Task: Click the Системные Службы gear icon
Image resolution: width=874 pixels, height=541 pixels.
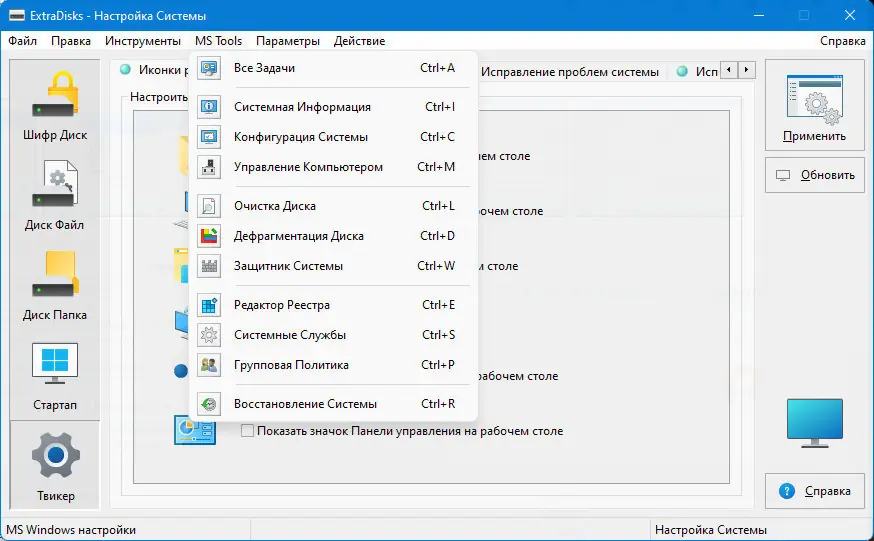Action: click(x=209, y=335)
